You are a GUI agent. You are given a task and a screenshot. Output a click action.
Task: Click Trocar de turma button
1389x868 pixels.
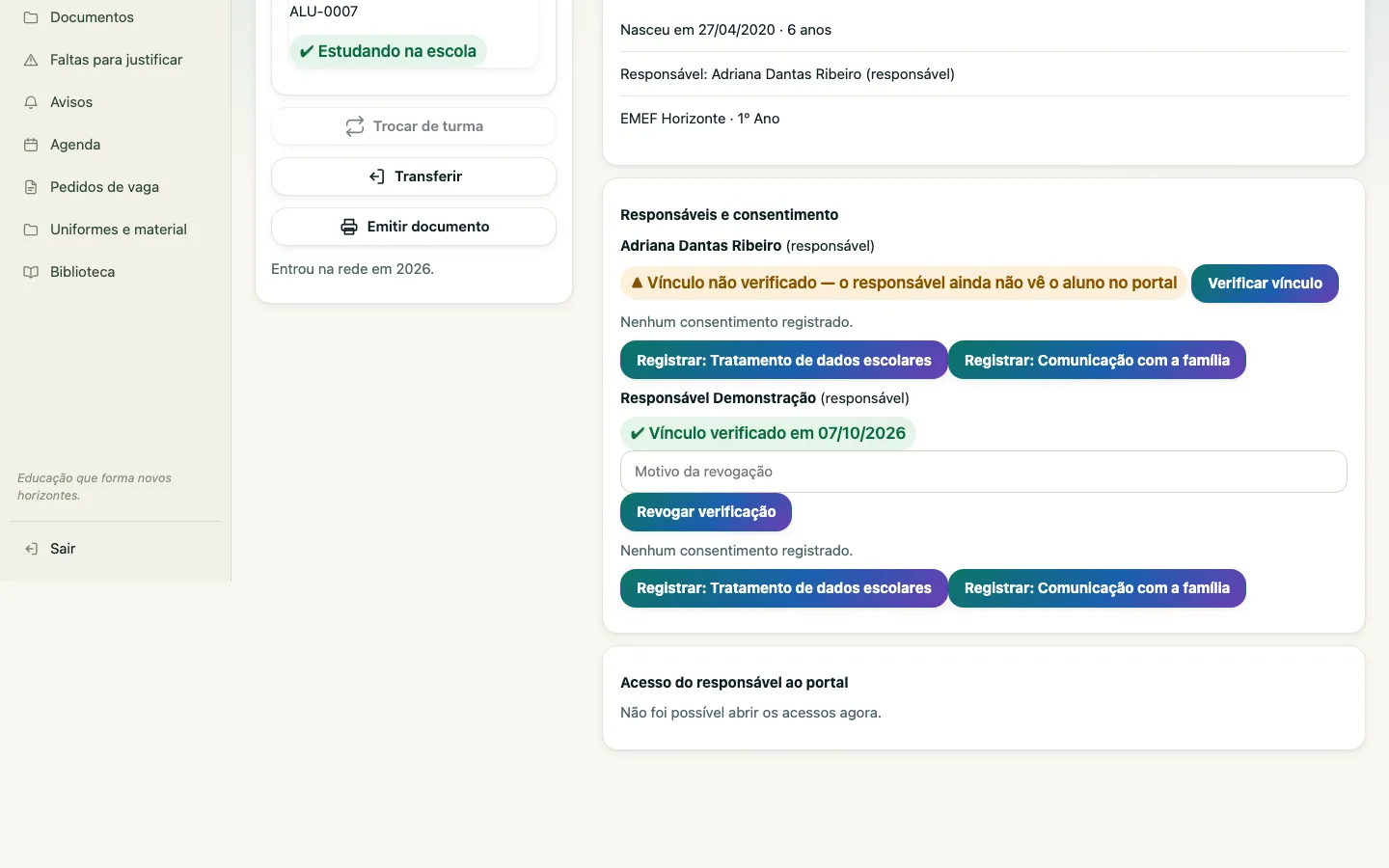pyautogui.click(x=414, y=126)
